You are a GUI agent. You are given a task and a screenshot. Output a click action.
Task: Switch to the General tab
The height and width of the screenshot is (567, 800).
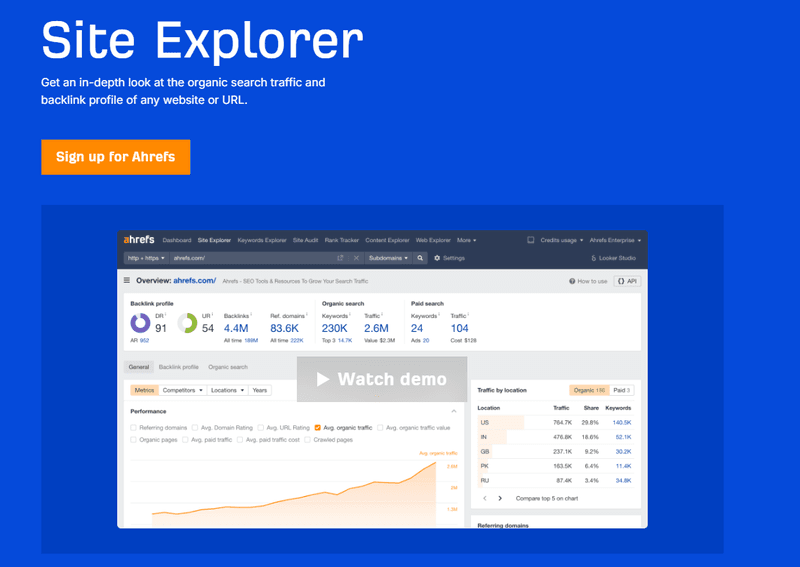coord(139,367)
